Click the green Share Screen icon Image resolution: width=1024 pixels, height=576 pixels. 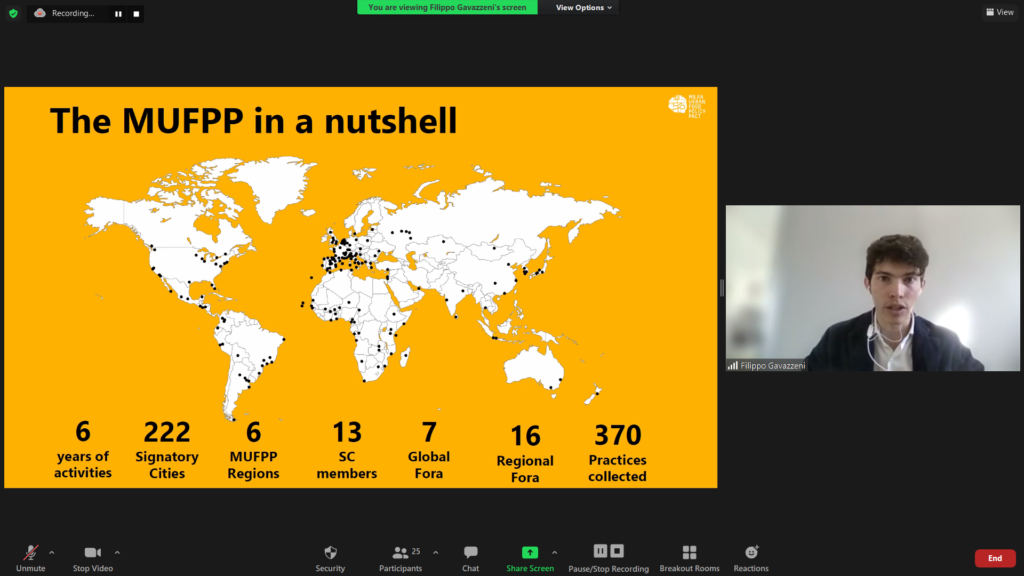530,552
